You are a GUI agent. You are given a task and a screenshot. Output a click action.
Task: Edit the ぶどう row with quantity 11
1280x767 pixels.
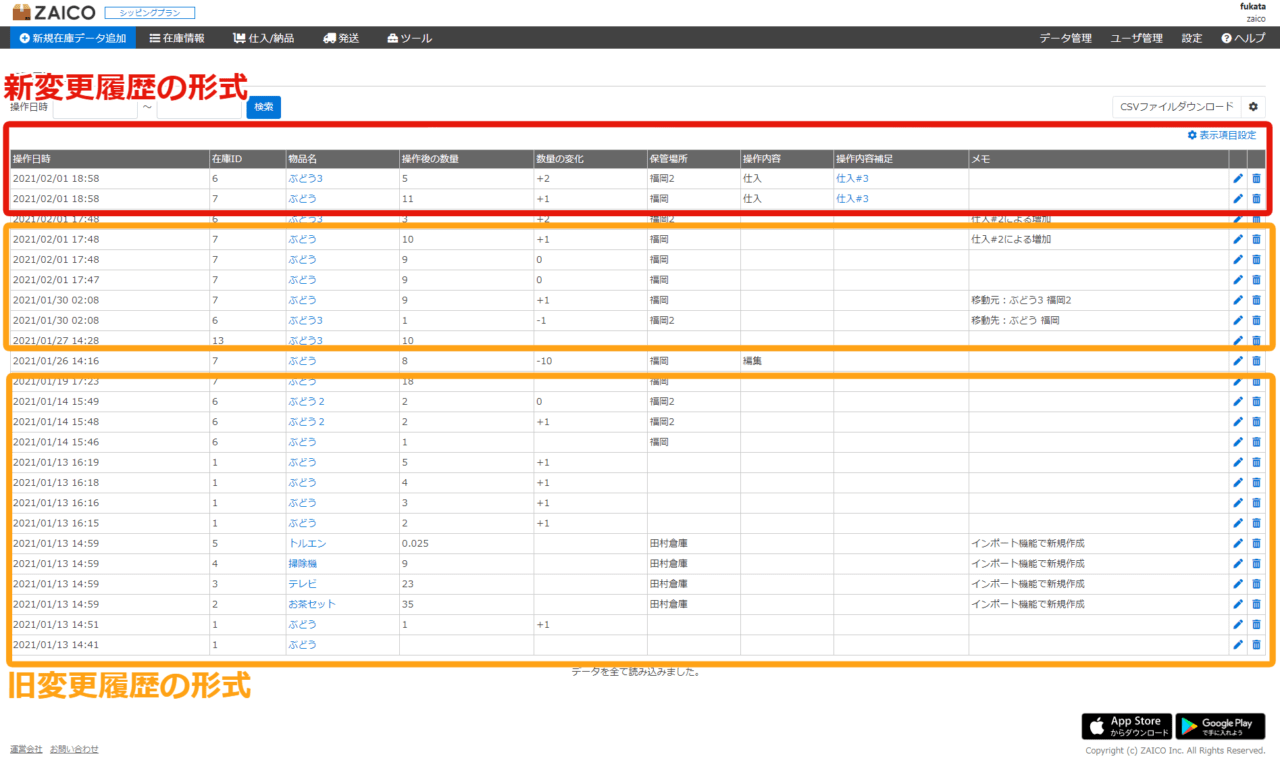[1238, 199]
